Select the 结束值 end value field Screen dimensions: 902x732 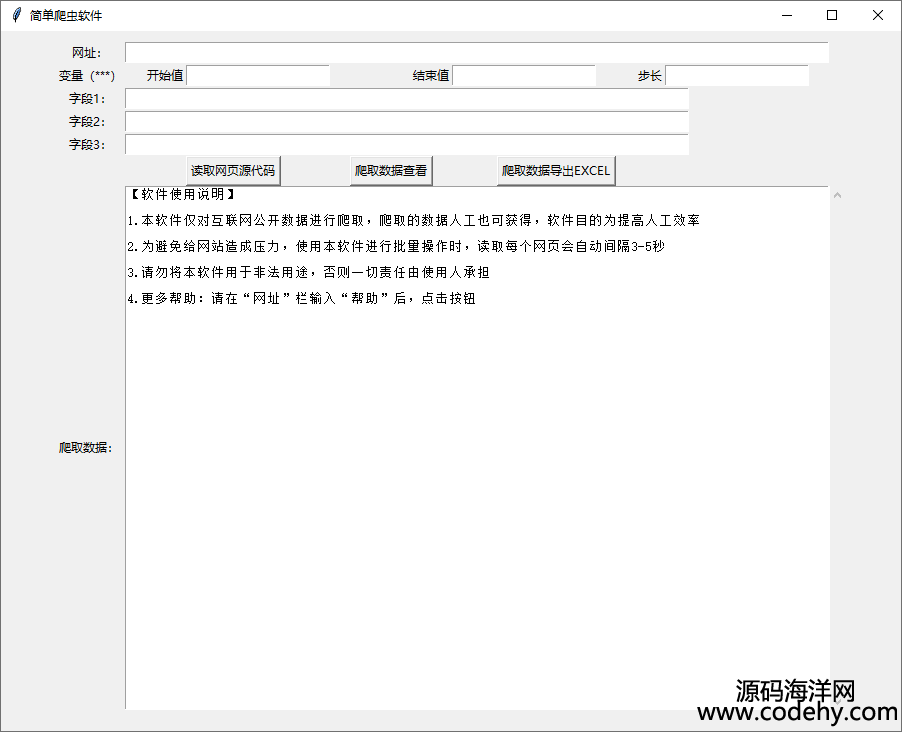523,76
